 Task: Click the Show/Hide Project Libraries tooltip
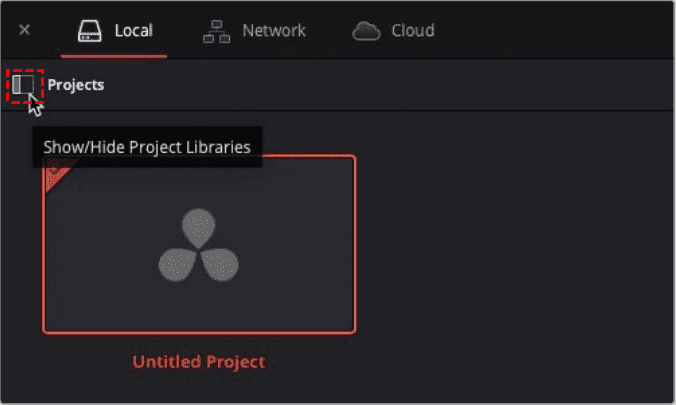coord(147,147)
